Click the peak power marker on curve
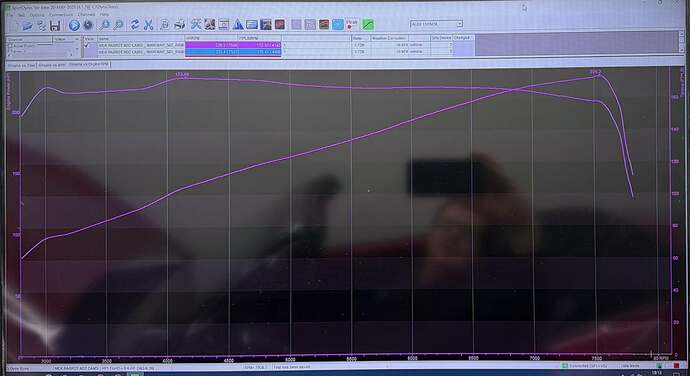690x376 pixels. tap(595, 72)
